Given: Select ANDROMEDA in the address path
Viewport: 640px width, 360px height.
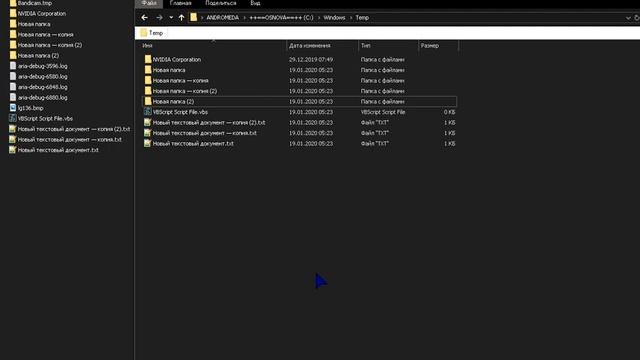Looking at the screenshot, I should tap(222, 18).
